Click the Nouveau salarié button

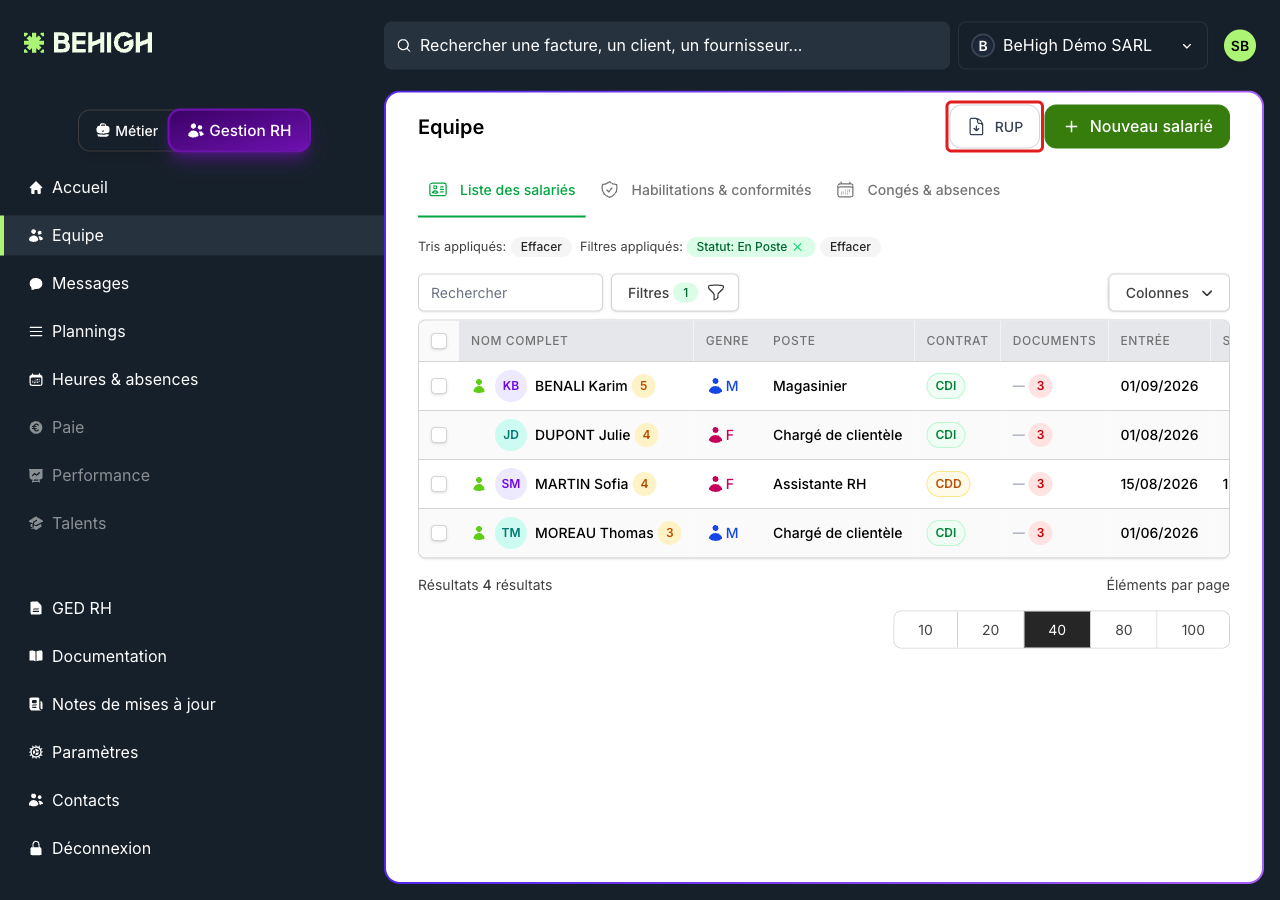click(1138, 127)
